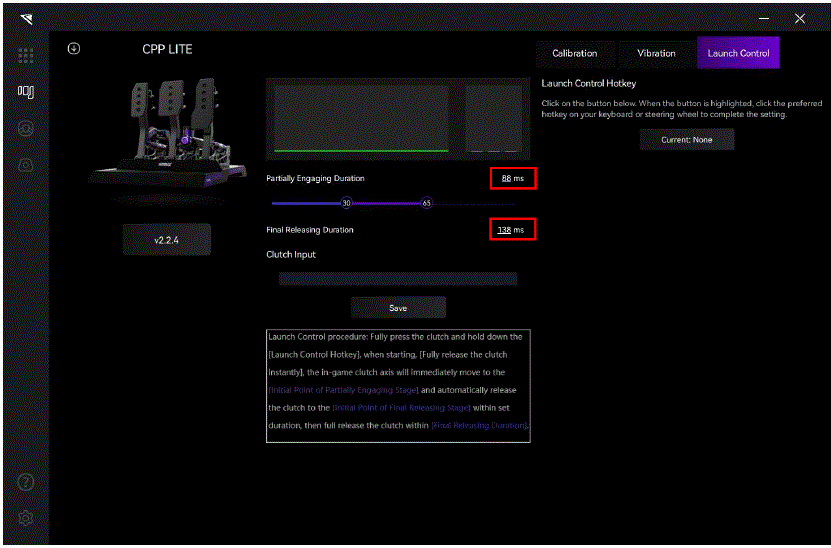The height and width of the screenshot is (548, 831).
Task: Click the slider handle labeled 65
Action: click(x=427, y=203)
